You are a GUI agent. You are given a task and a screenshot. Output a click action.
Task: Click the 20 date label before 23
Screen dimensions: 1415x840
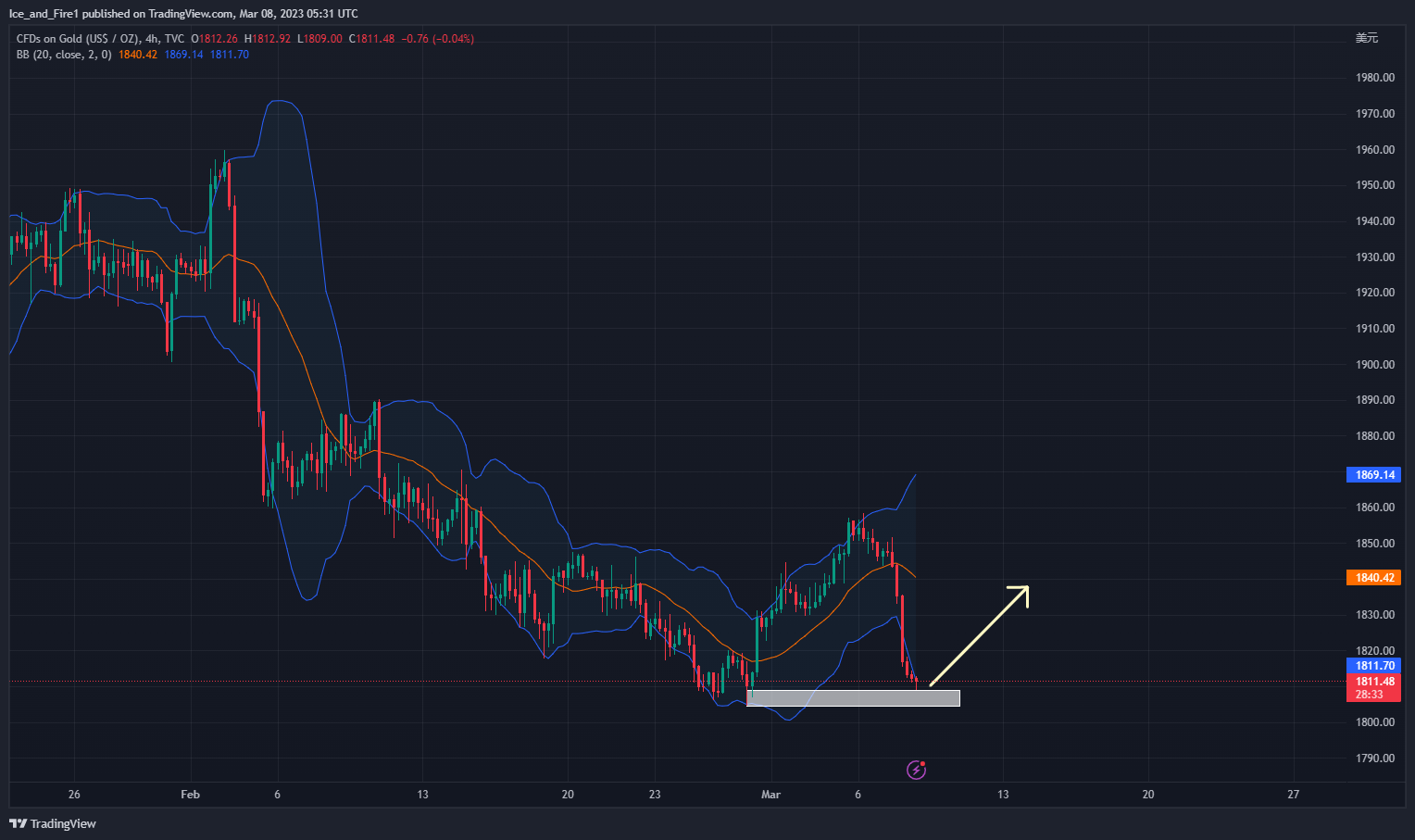click(568, 795)
